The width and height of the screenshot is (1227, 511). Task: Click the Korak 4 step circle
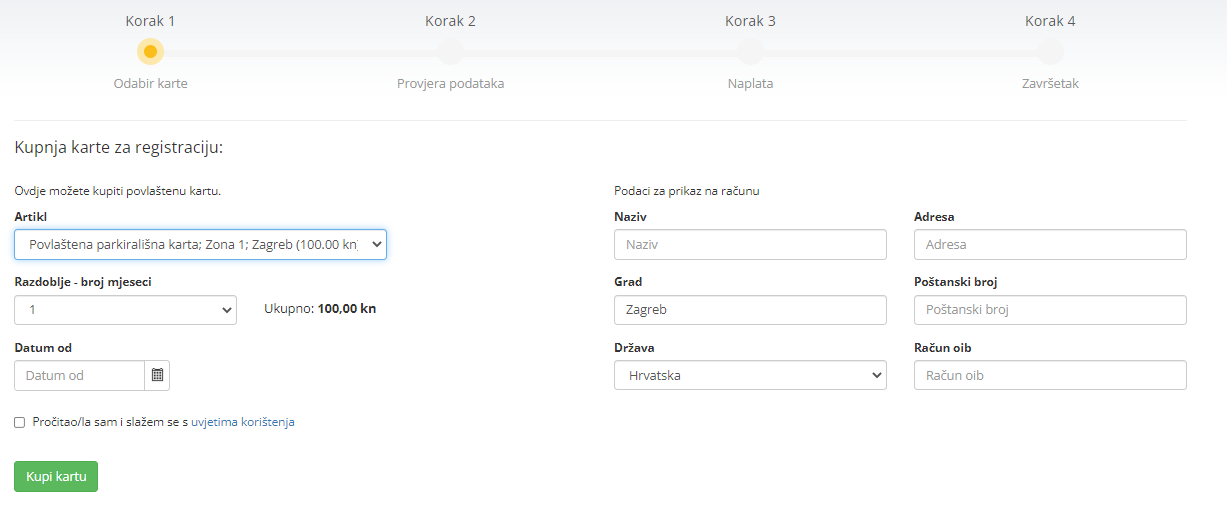click(x=1050, y=51)
